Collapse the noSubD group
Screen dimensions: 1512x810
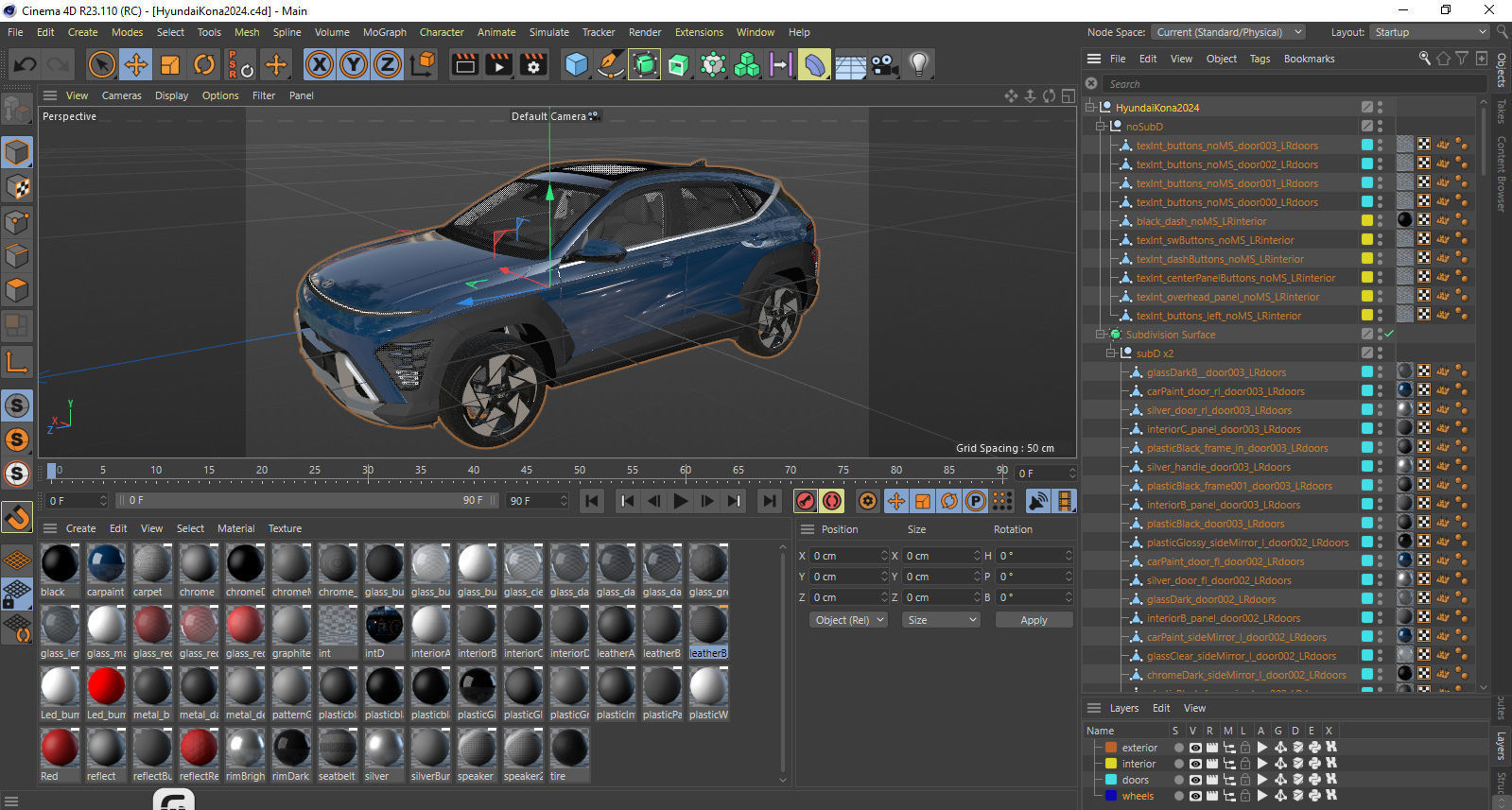click(x=1101, y=126)
